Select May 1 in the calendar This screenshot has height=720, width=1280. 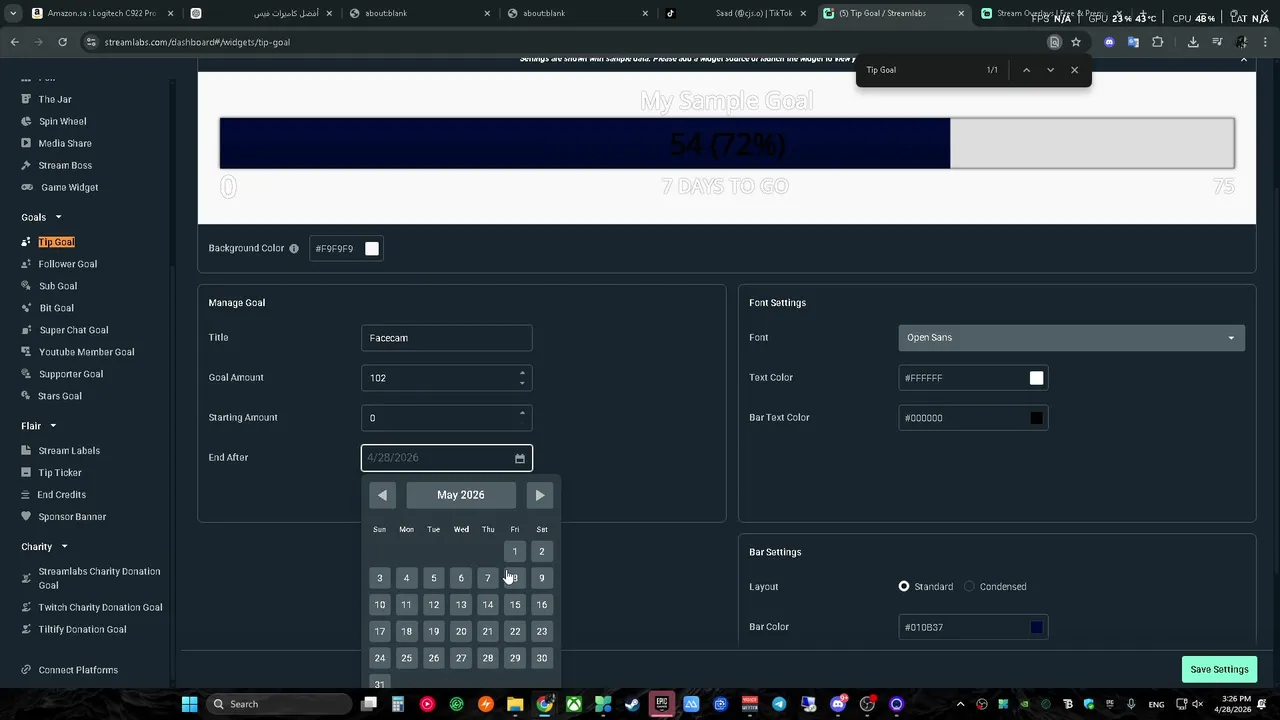tap(515, 552)
